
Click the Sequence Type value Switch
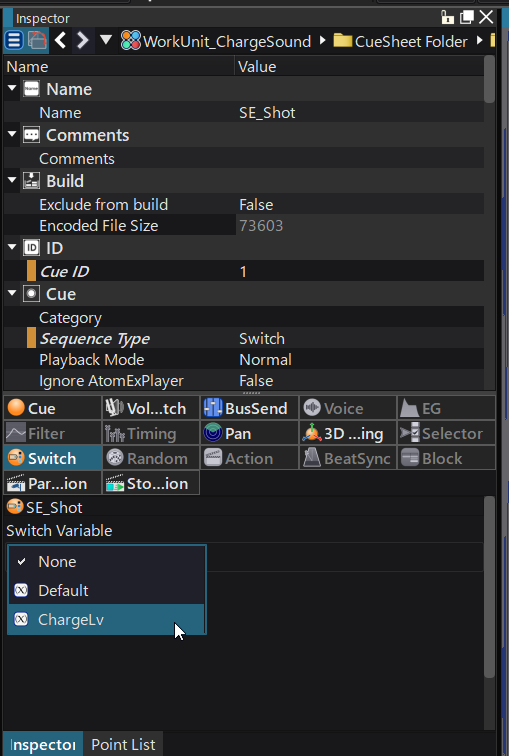click(262, 338)
